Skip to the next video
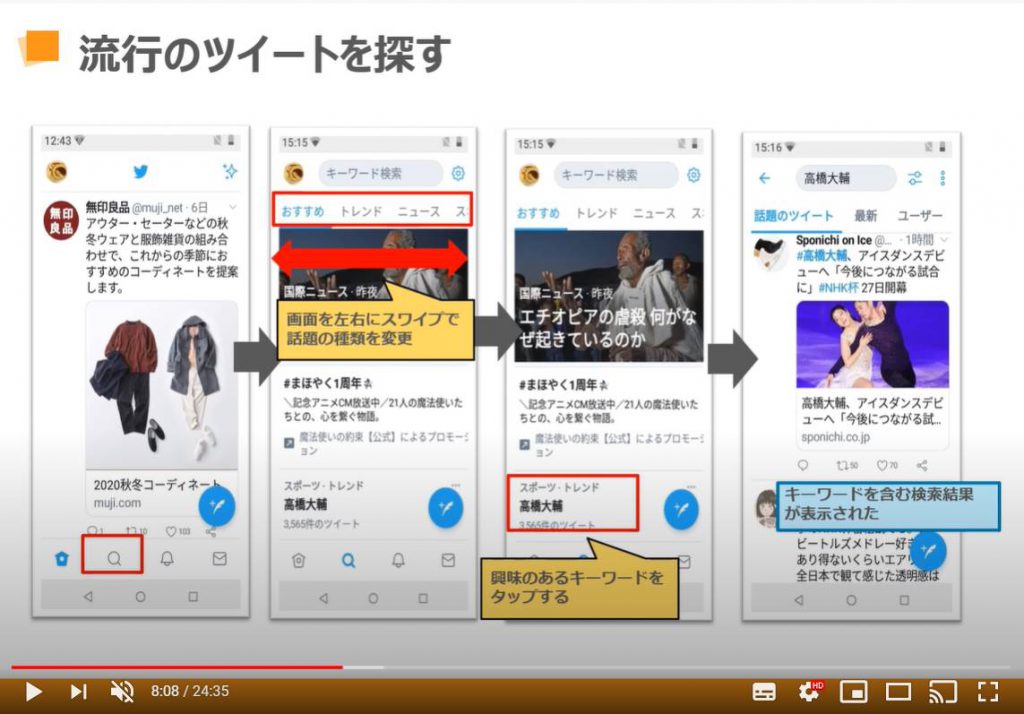This screenshot has height=714, width=1024. point(78,691)
